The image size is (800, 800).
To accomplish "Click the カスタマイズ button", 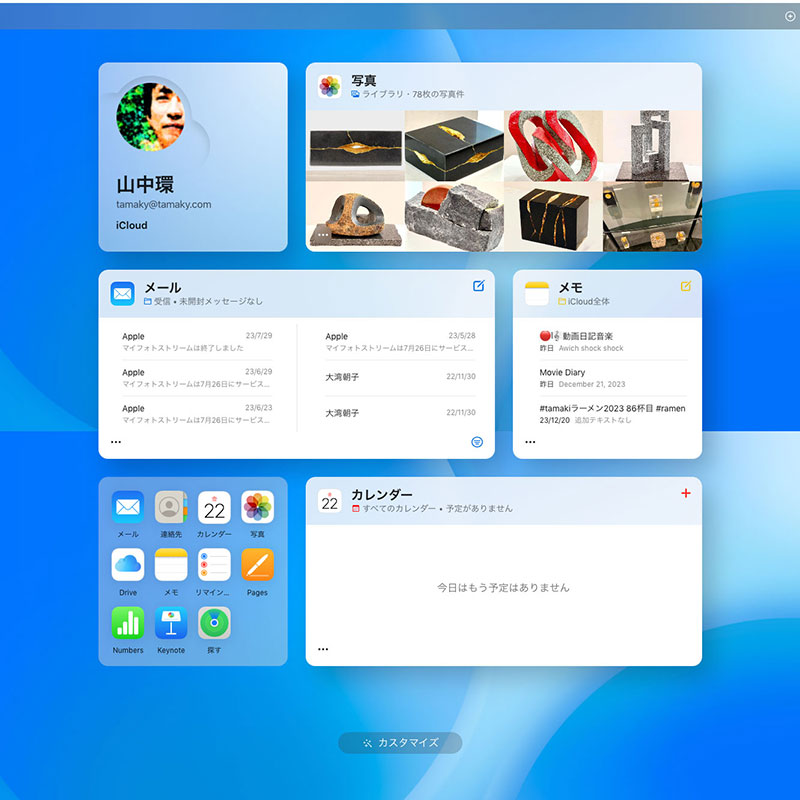I will tap(400, 743).
